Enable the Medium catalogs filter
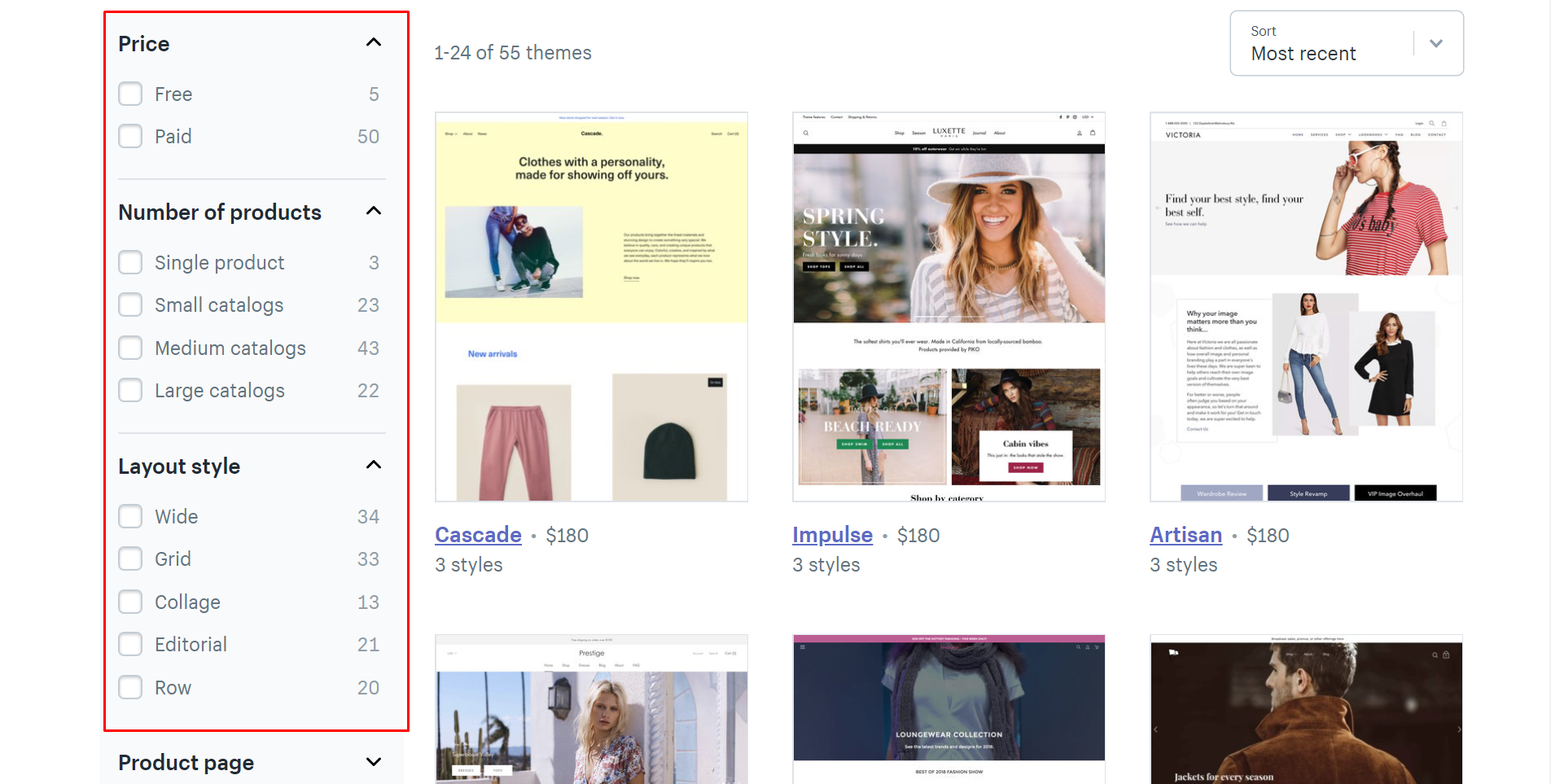The height and width of the screenshot is (784, 1551). pyautogui.click(x=130, y=348)
